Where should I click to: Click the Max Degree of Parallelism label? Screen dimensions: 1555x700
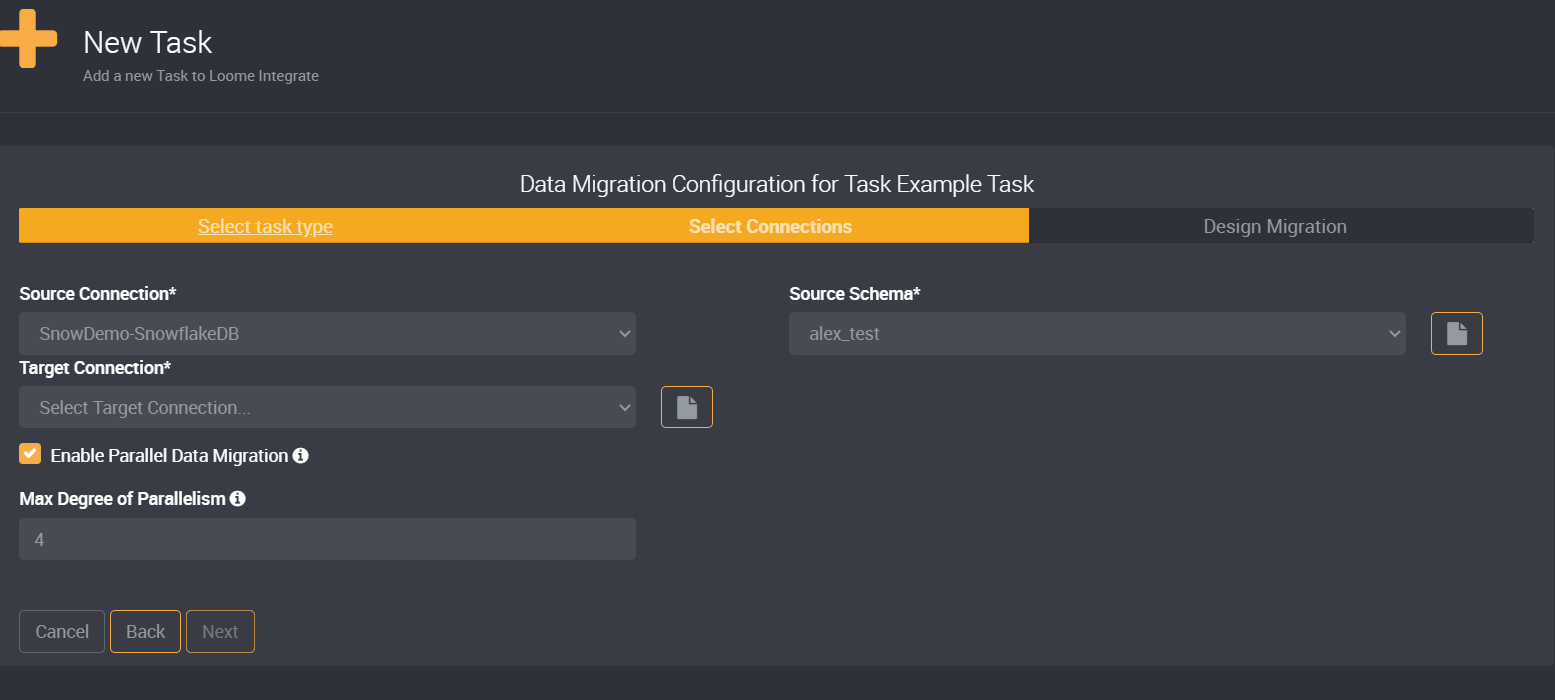[x=122, y=498]
